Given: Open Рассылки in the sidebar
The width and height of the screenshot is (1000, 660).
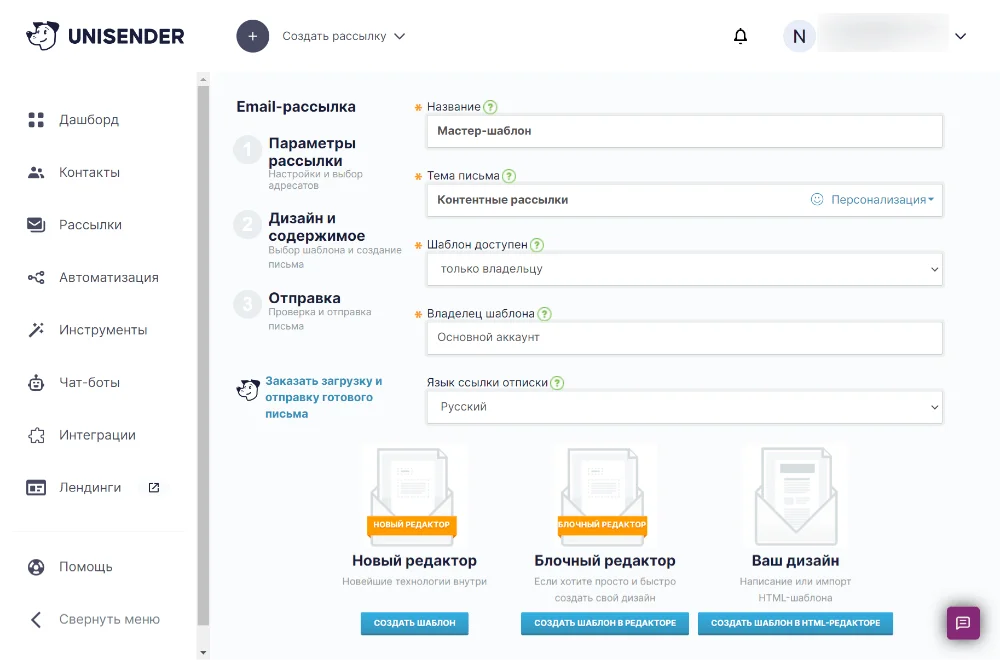Looking at the screenshot, I should (90, 225).
